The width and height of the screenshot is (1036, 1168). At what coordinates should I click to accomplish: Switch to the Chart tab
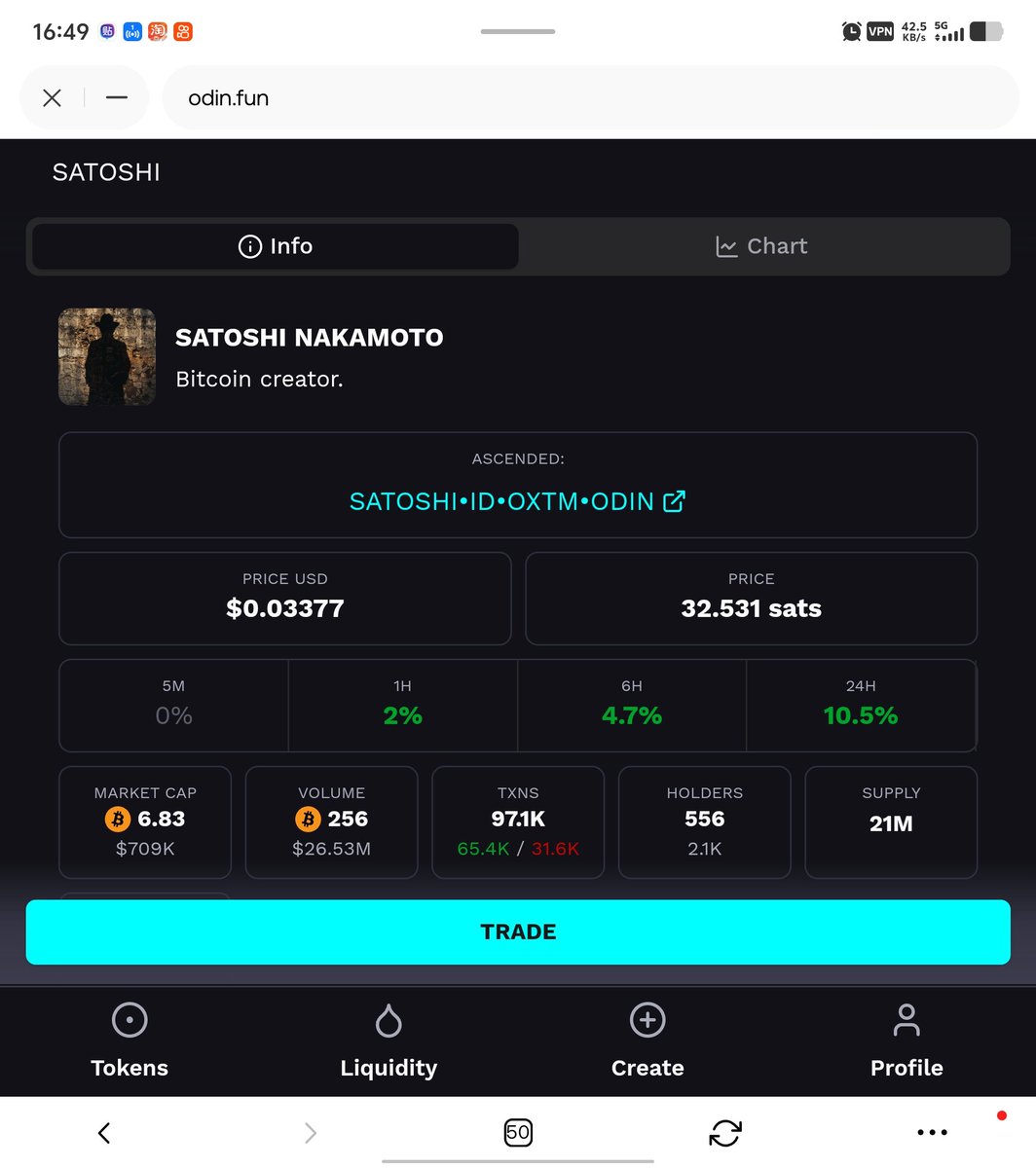(761, 246)
